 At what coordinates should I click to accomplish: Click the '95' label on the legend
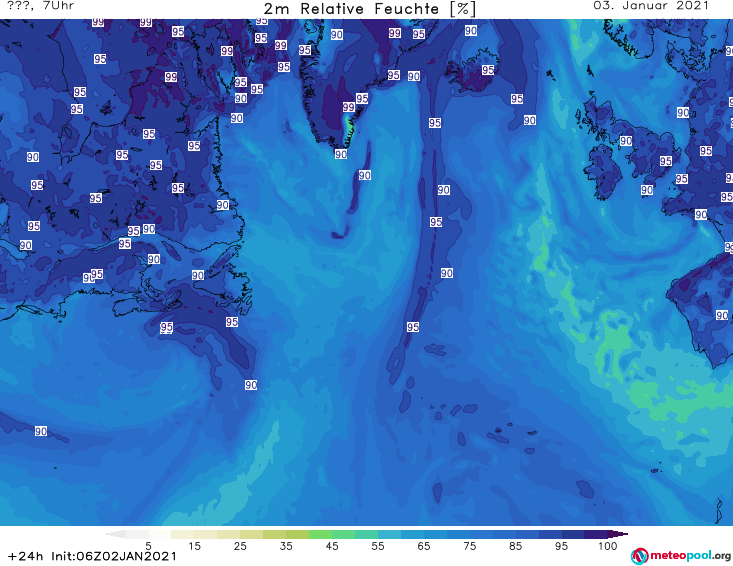point(561,546)
